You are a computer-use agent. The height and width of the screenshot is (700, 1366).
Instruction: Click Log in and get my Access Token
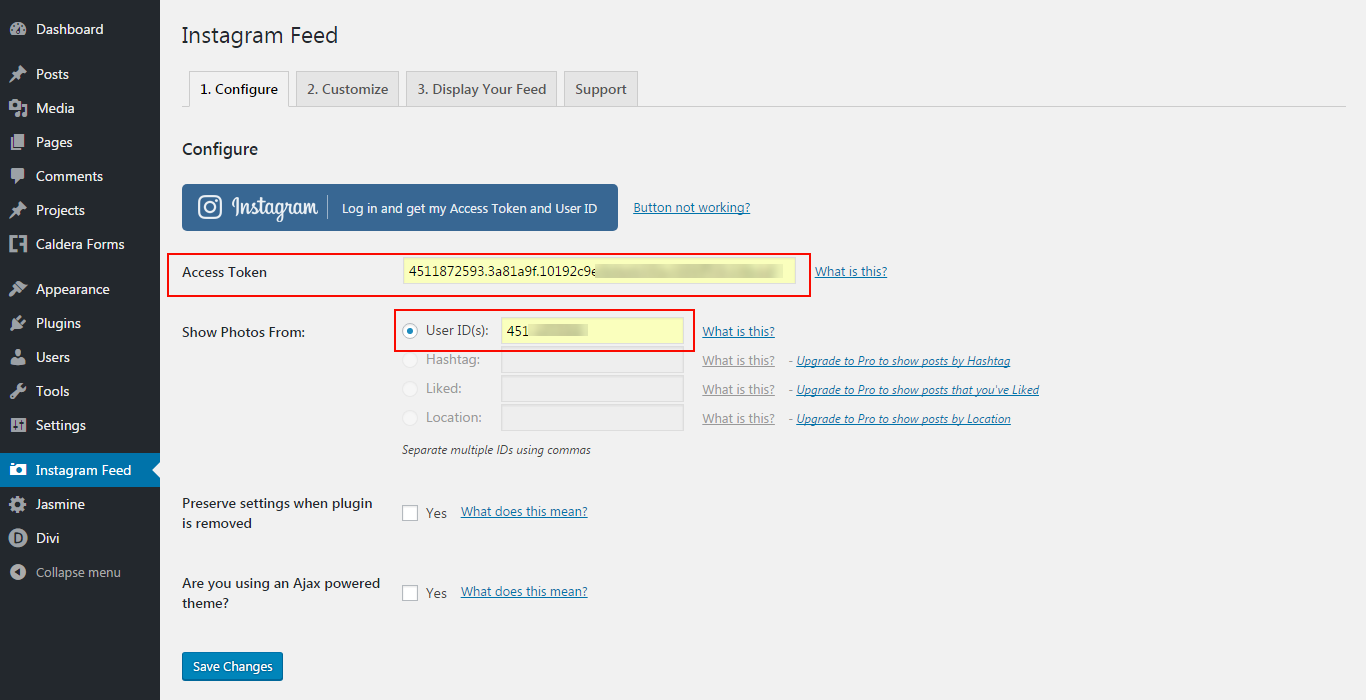400,207
